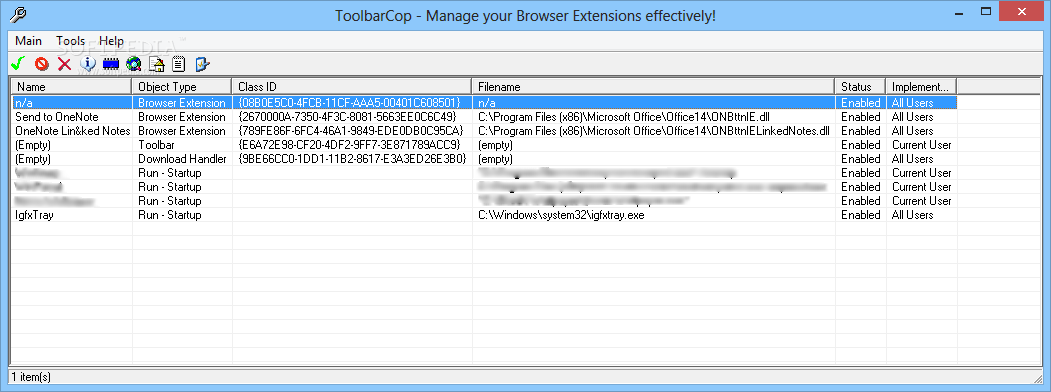Click Class ID starting with {789FE86F
The width and height of the screenshot is (1051, 392).
tap(350, 131)
